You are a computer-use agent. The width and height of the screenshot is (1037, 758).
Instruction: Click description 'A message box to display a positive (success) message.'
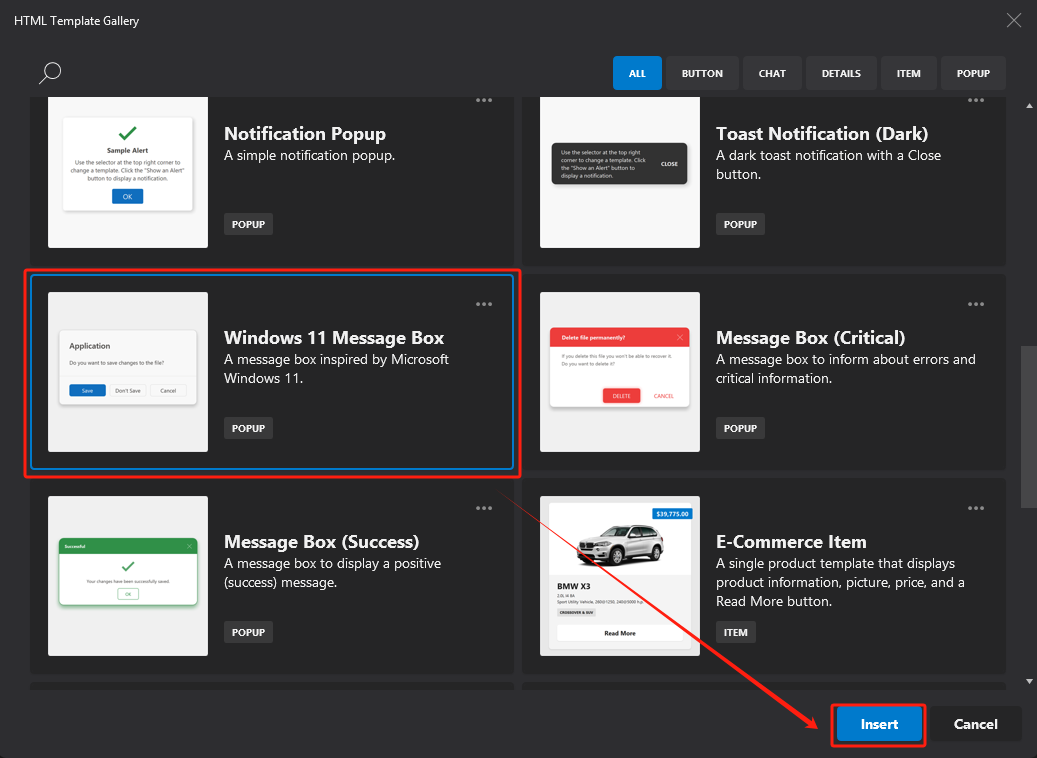[x=333, y=573]
